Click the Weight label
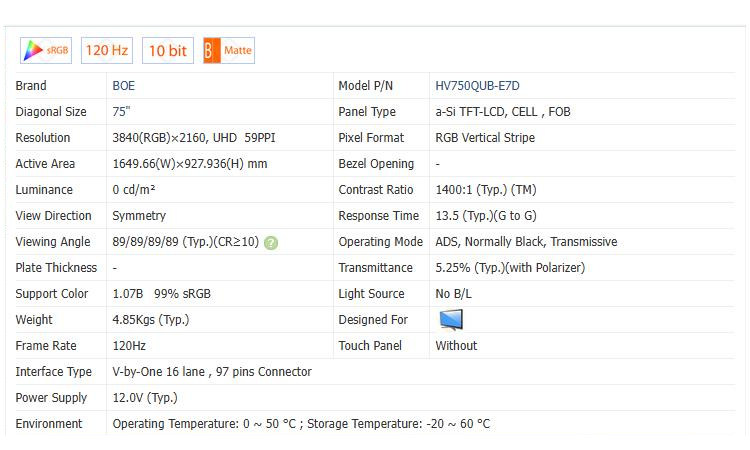 [x=34, y=319]
